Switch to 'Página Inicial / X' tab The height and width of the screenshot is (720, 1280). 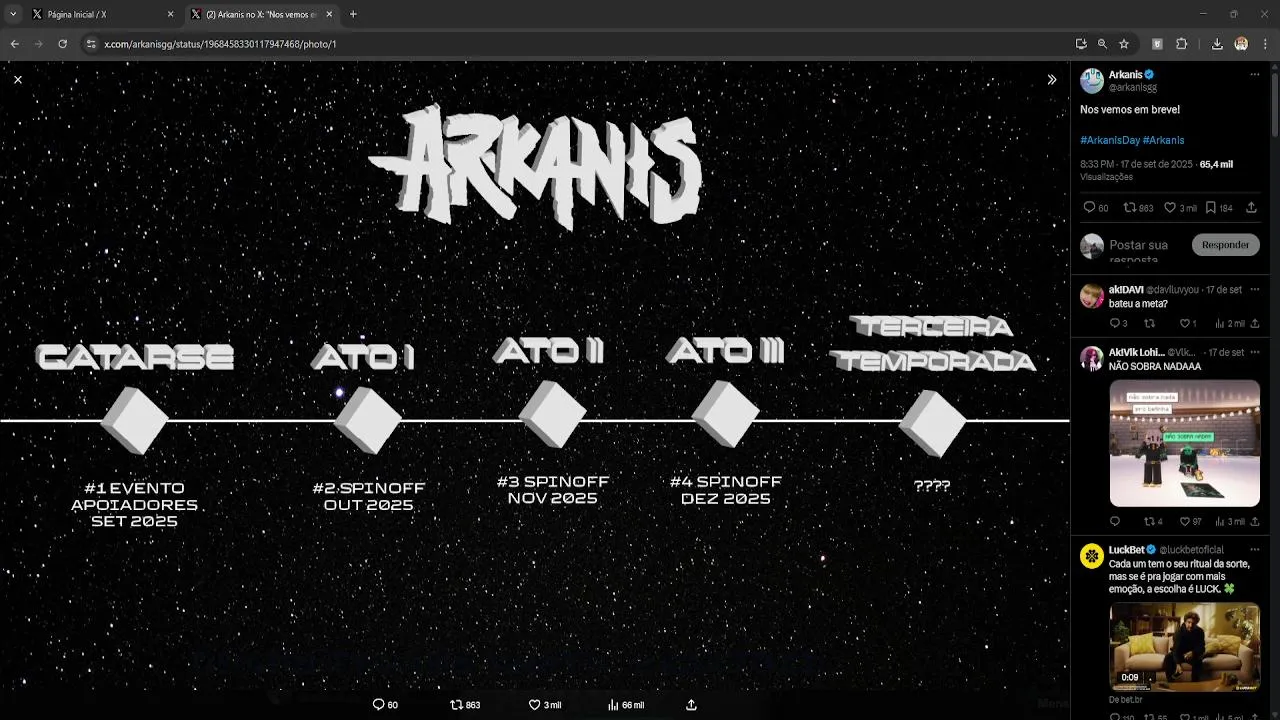100,14
